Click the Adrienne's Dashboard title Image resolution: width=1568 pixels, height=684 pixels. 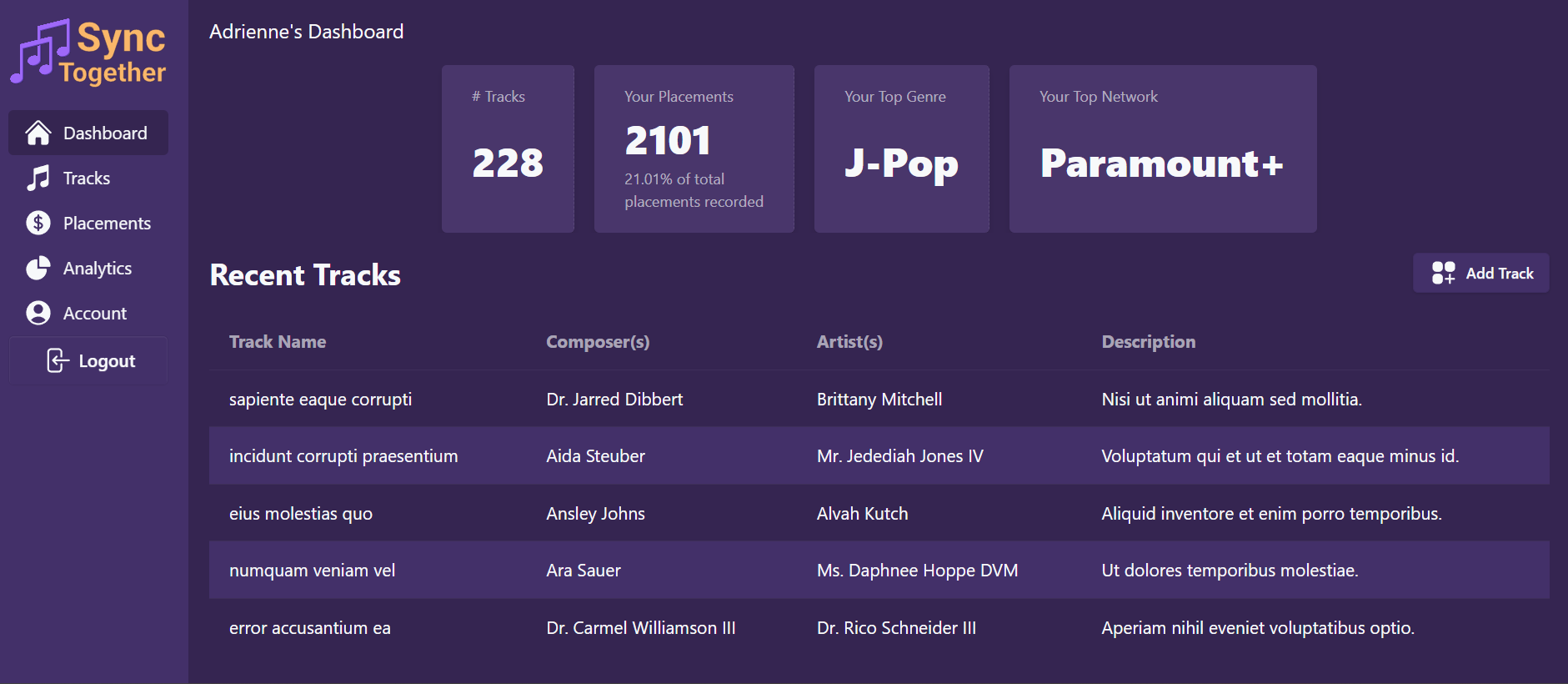(307, 32)
